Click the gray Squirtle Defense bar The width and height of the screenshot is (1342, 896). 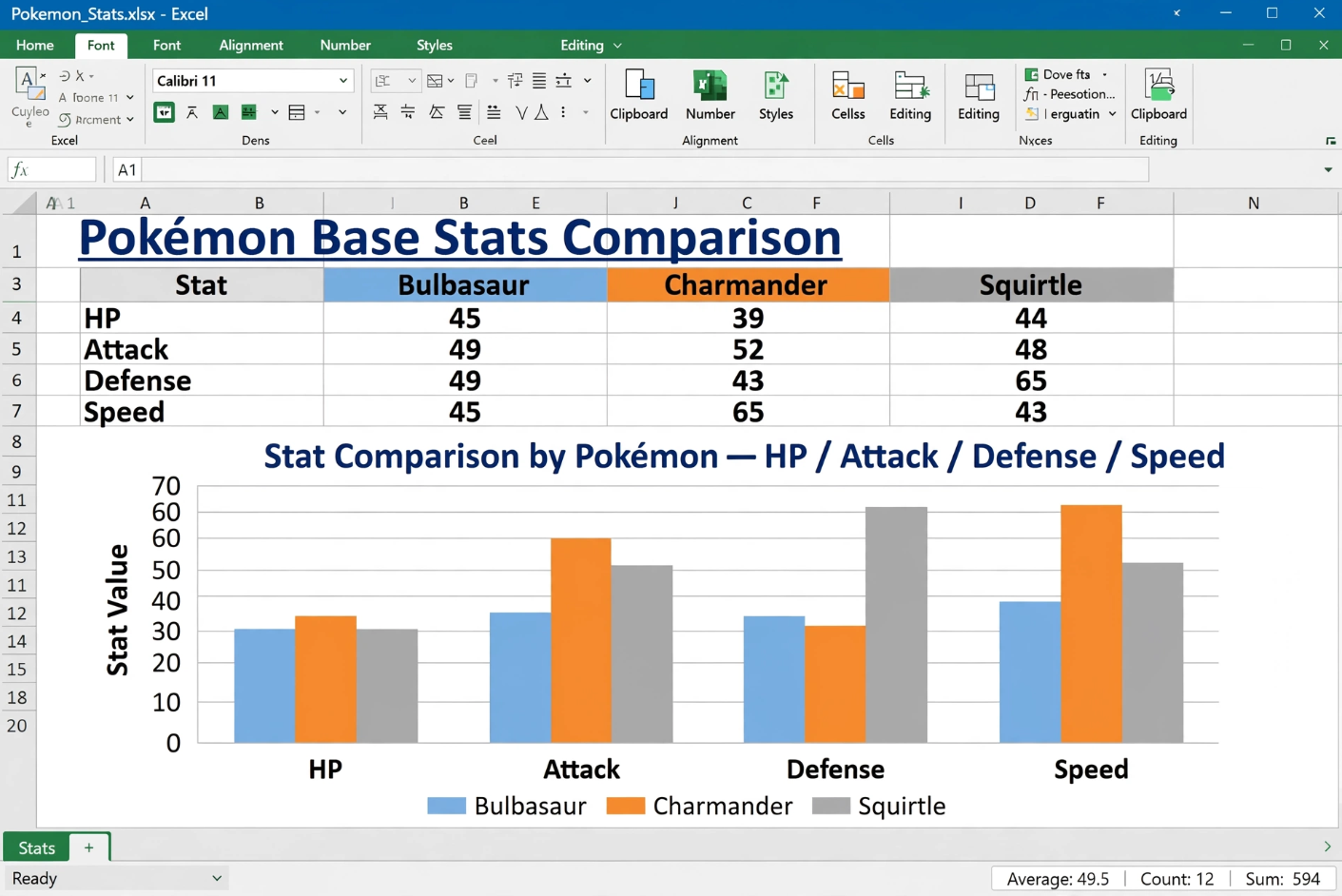tap(896, 625)
